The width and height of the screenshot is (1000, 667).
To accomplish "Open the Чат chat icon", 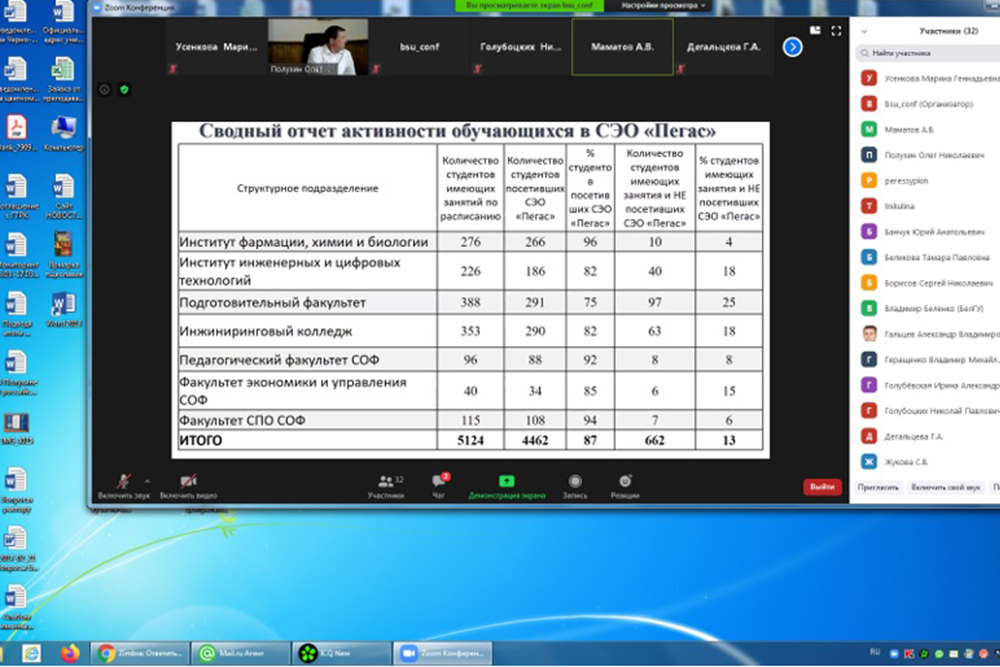I will click(438, 482).
